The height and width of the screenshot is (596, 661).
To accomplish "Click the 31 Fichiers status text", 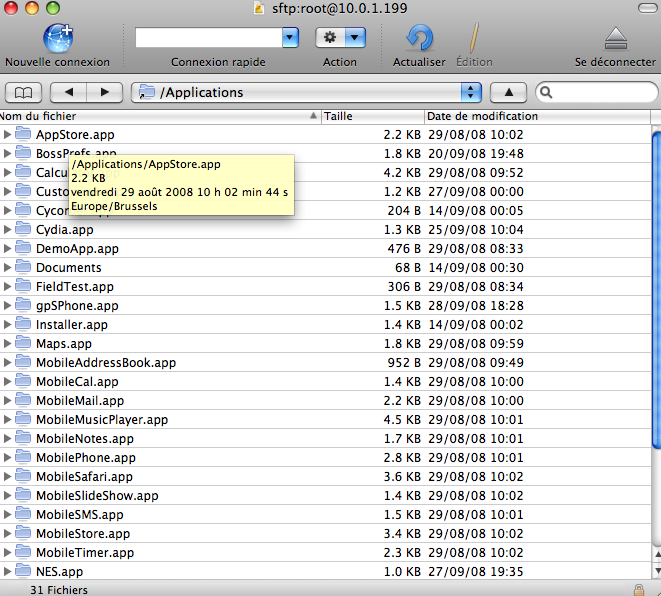I will click(x=59, y=590).
